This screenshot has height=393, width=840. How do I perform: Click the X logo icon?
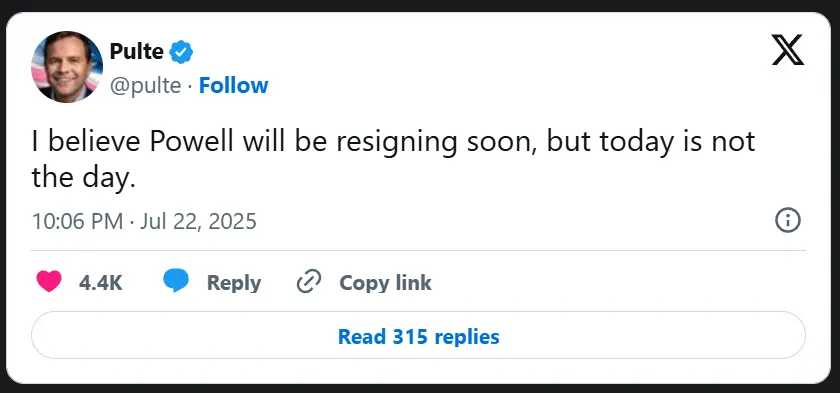pyautogui.click(x=788, y=50)
